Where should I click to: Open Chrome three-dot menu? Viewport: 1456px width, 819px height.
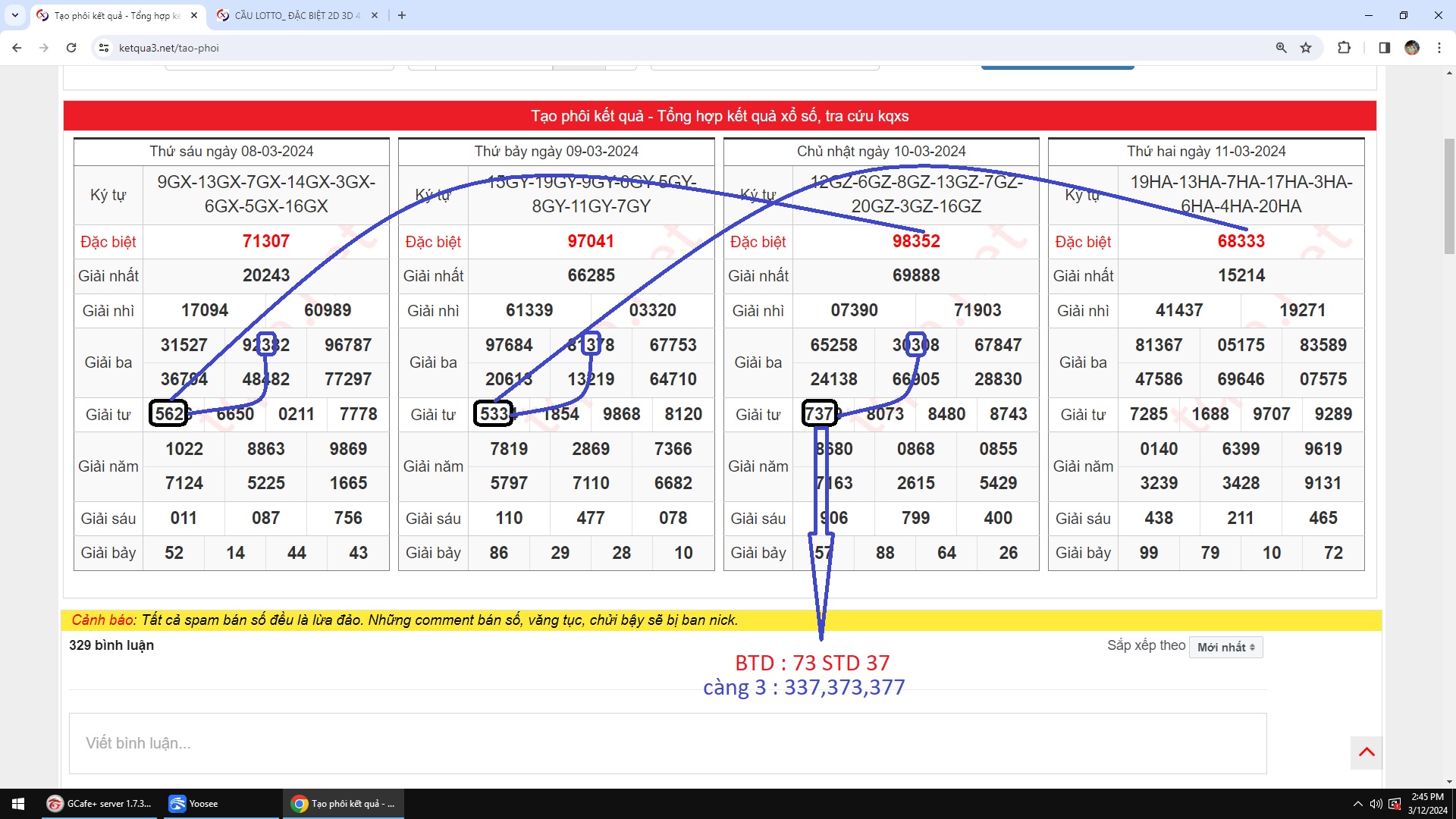(x=1439, y=48)
